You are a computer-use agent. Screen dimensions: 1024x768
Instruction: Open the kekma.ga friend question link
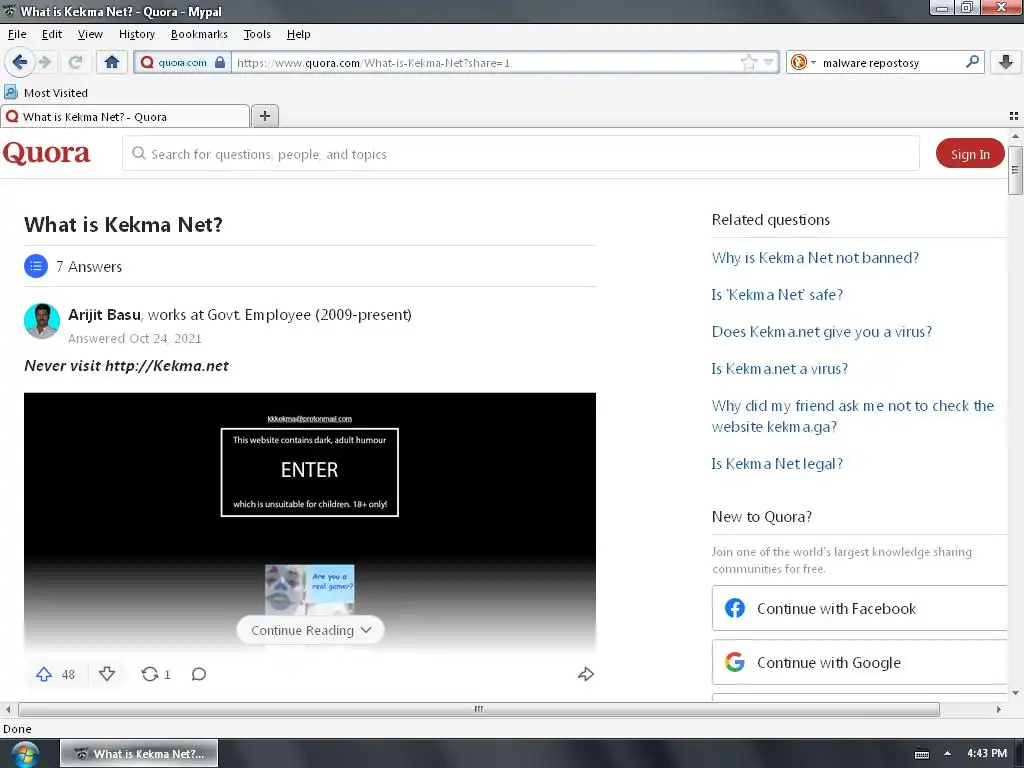(853, 416)
